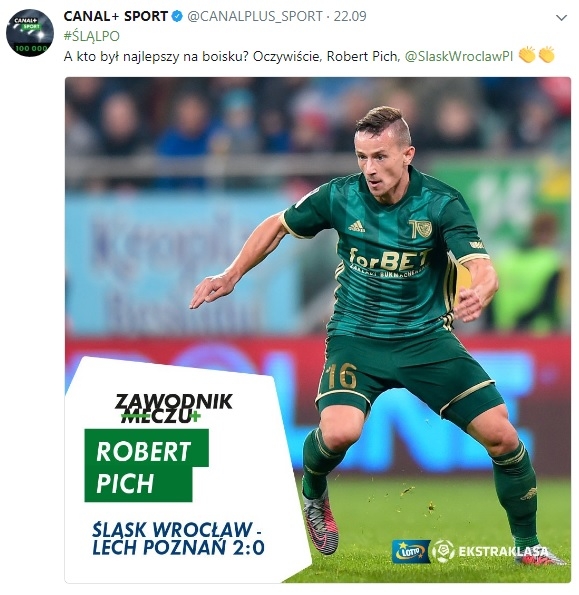This screenshot has width=579, height=595.
Task: Click the second clapping hands emoji
Action: click(547, 55)
